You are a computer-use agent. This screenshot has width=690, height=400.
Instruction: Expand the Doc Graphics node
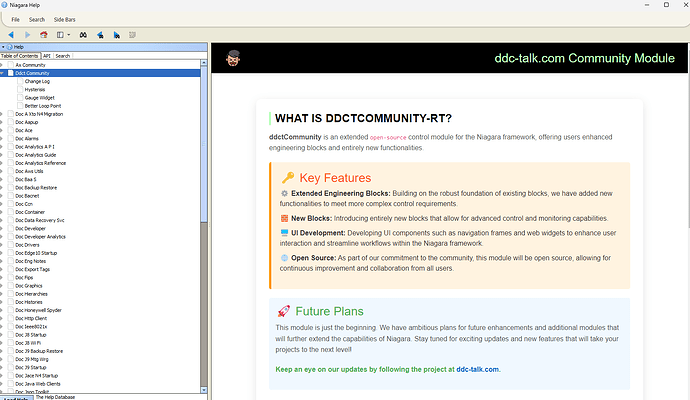2,286
